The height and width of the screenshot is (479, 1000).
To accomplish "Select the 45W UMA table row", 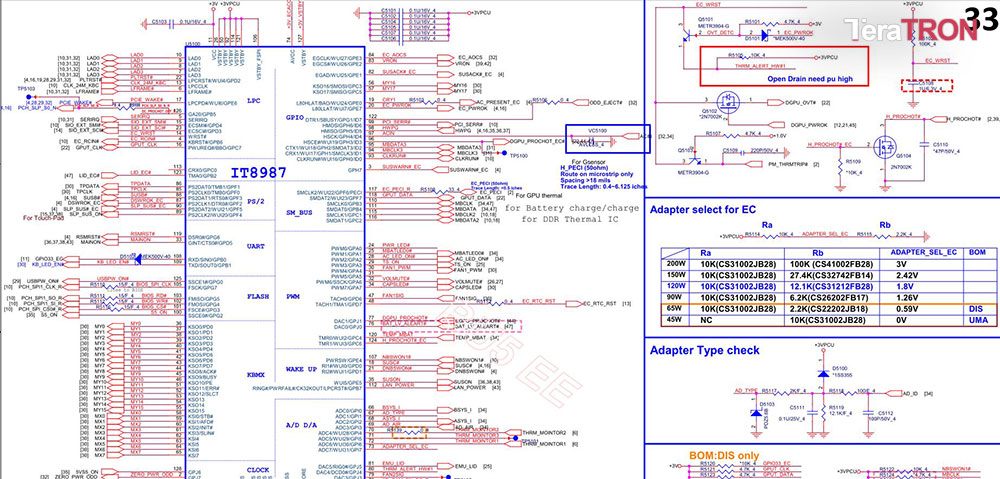I will pos(827,320).
